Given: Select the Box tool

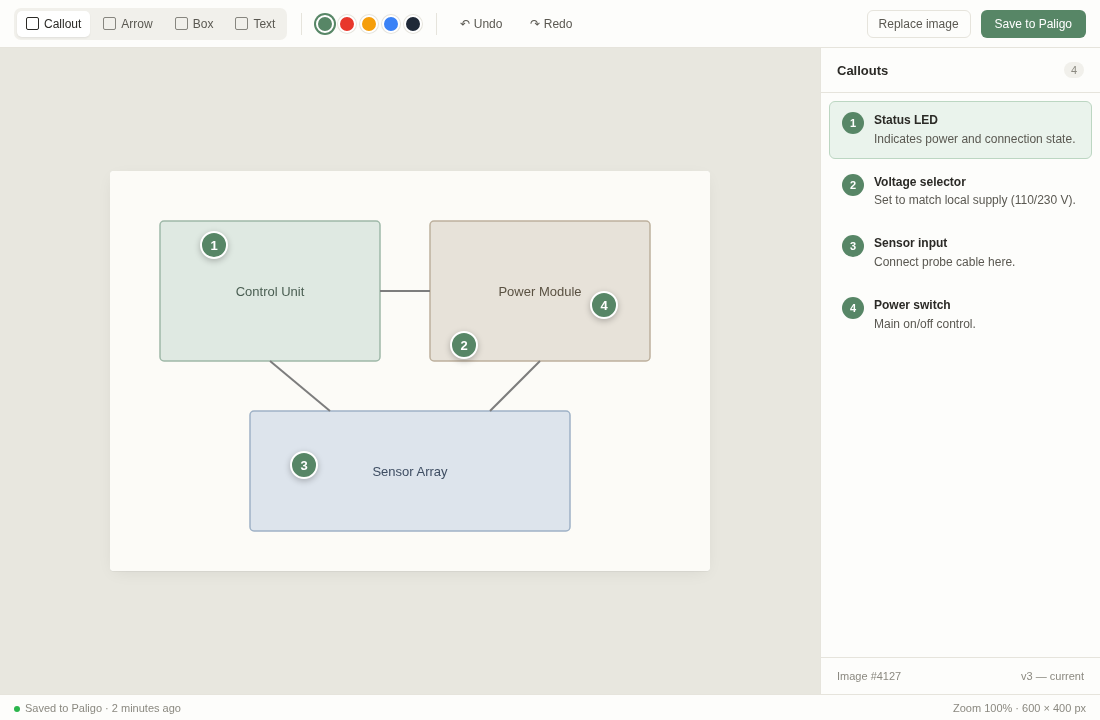Looking at the screenshot, I should (x=194, y=24).
